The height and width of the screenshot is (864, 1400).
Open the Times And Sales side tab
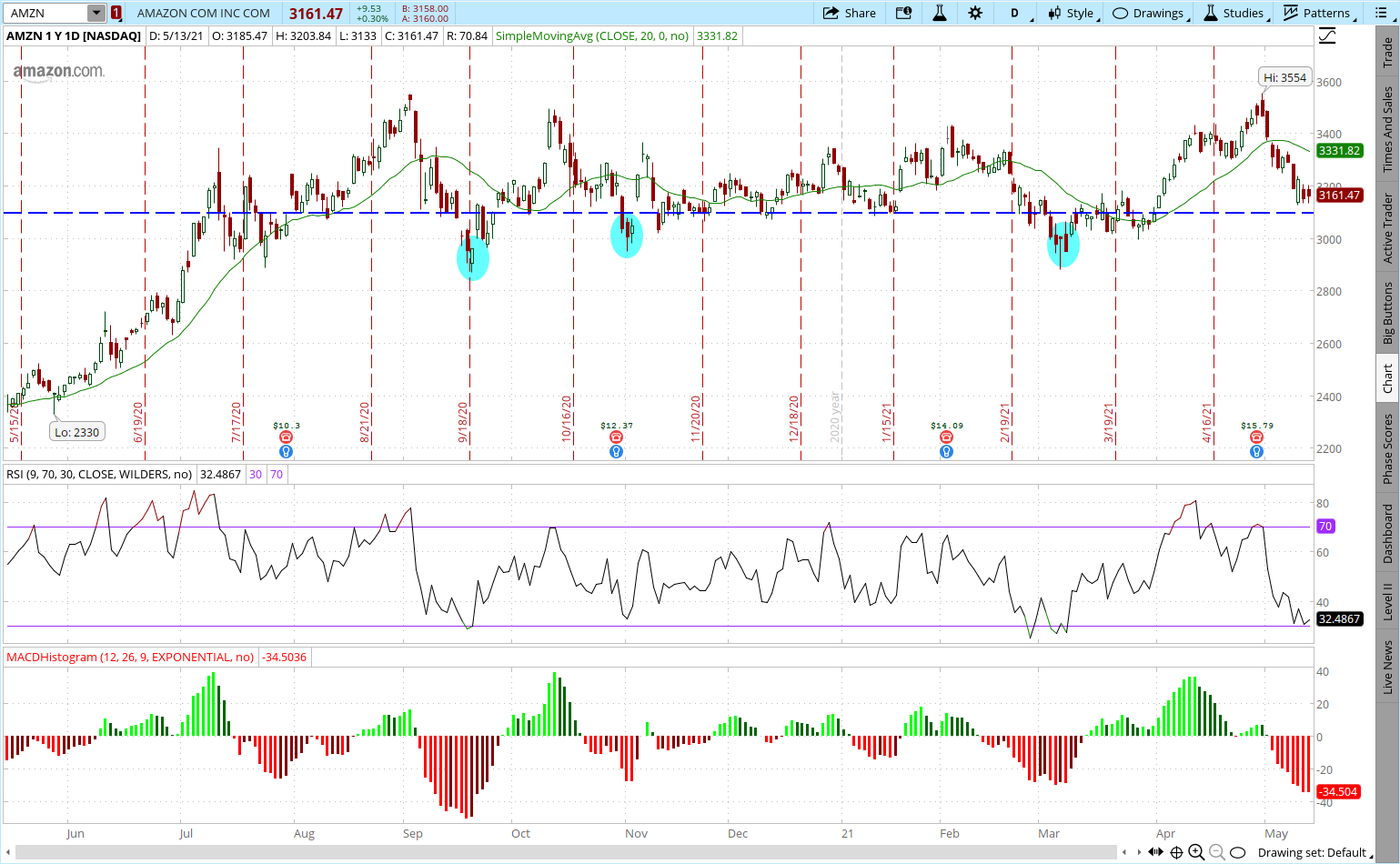point(1387,129)
